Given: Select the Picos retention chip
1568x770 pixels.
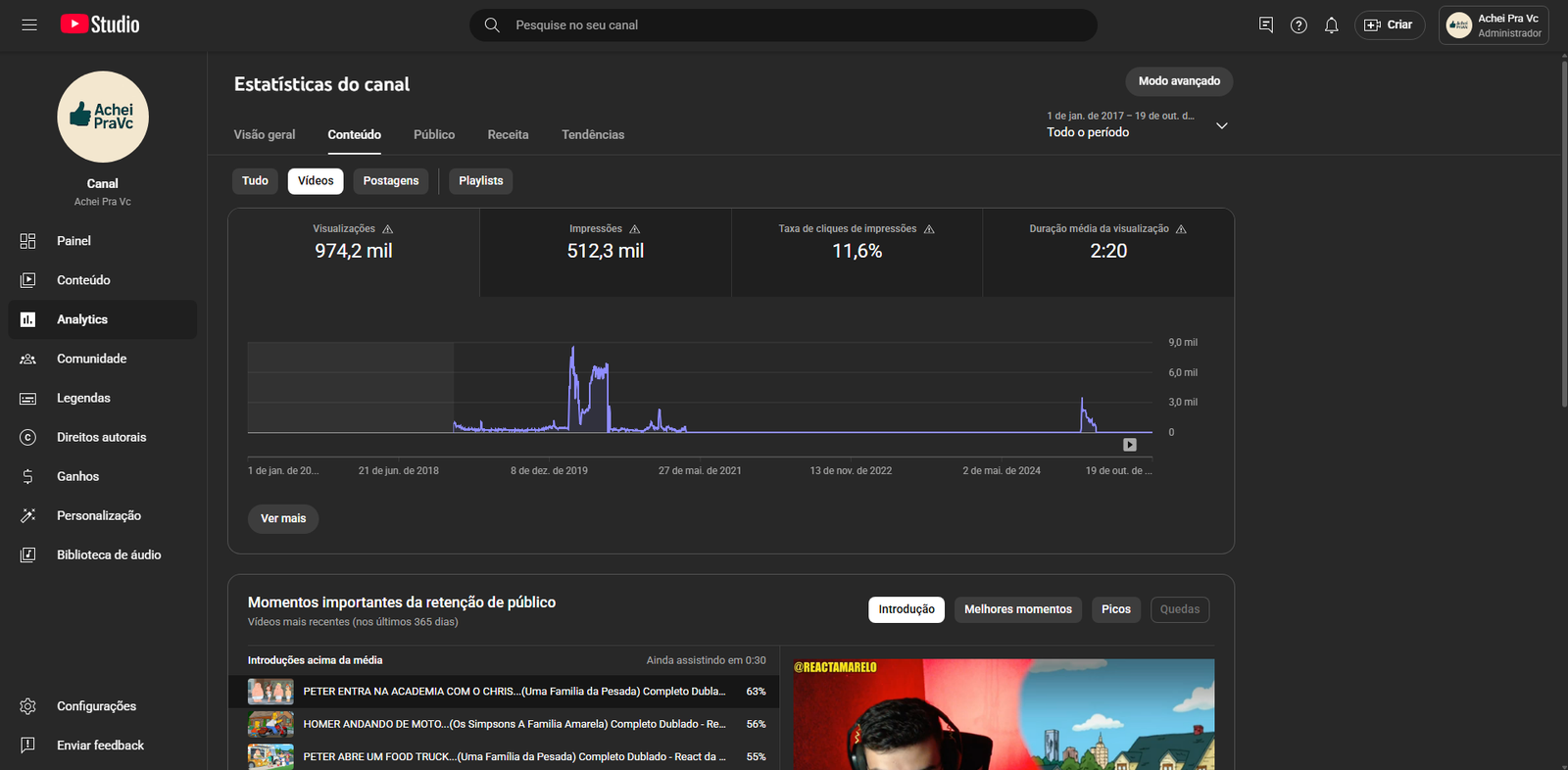Looking at the screenshot, I should [x=1116, y=609].
